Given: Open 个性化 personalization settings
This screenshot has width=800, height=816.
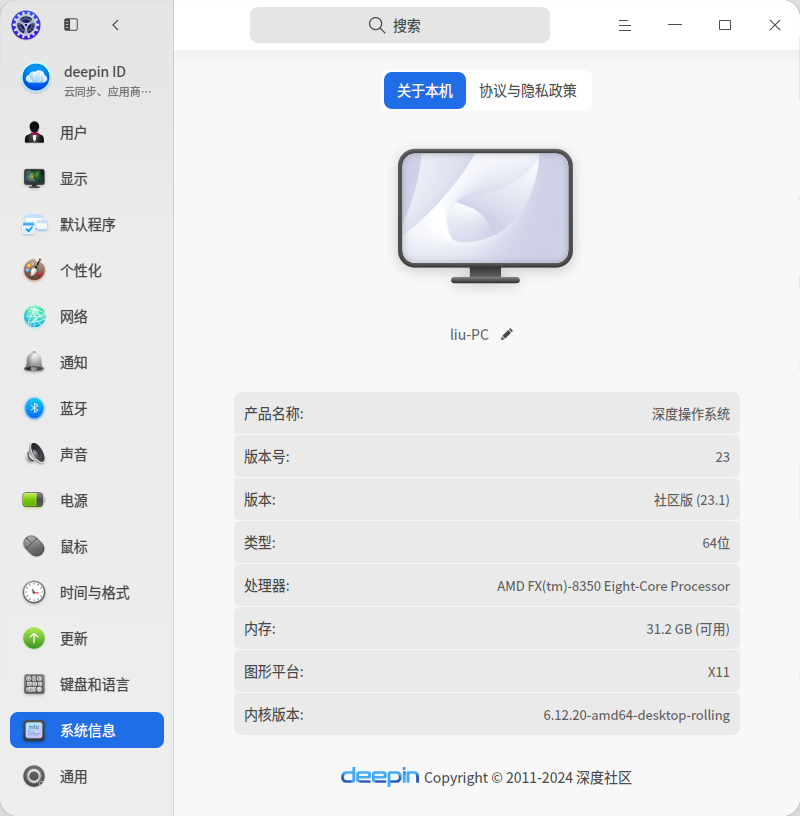Looking at the screenshot, I should pyautogui.click(x=87, y=271).
